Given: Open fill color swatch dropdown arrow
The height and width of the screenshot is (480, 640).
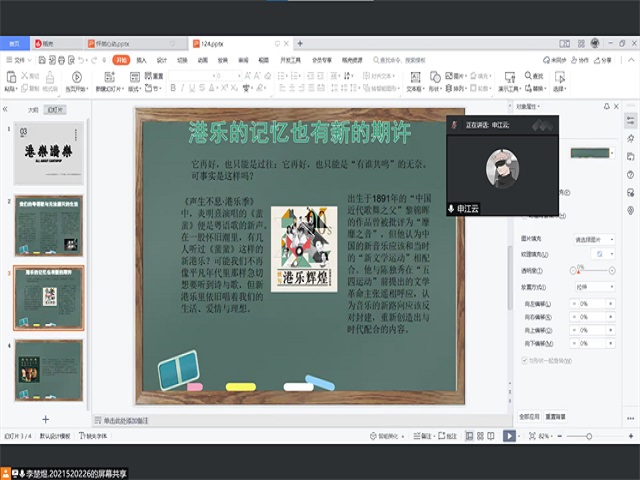Looking at the screenshot, I should point(612,153).
